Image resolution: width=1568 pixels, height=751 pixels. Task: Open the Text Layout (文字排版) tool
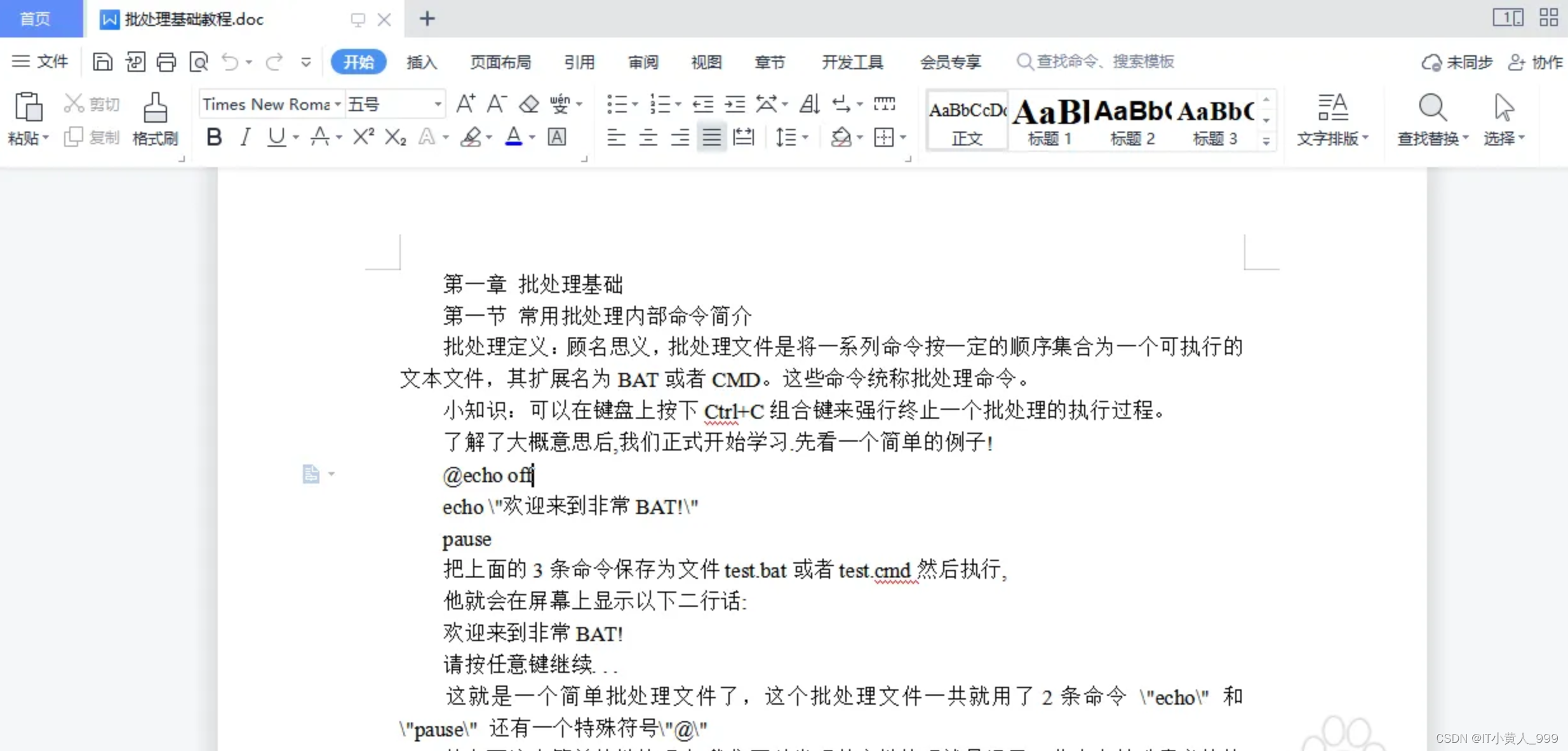1332,119
